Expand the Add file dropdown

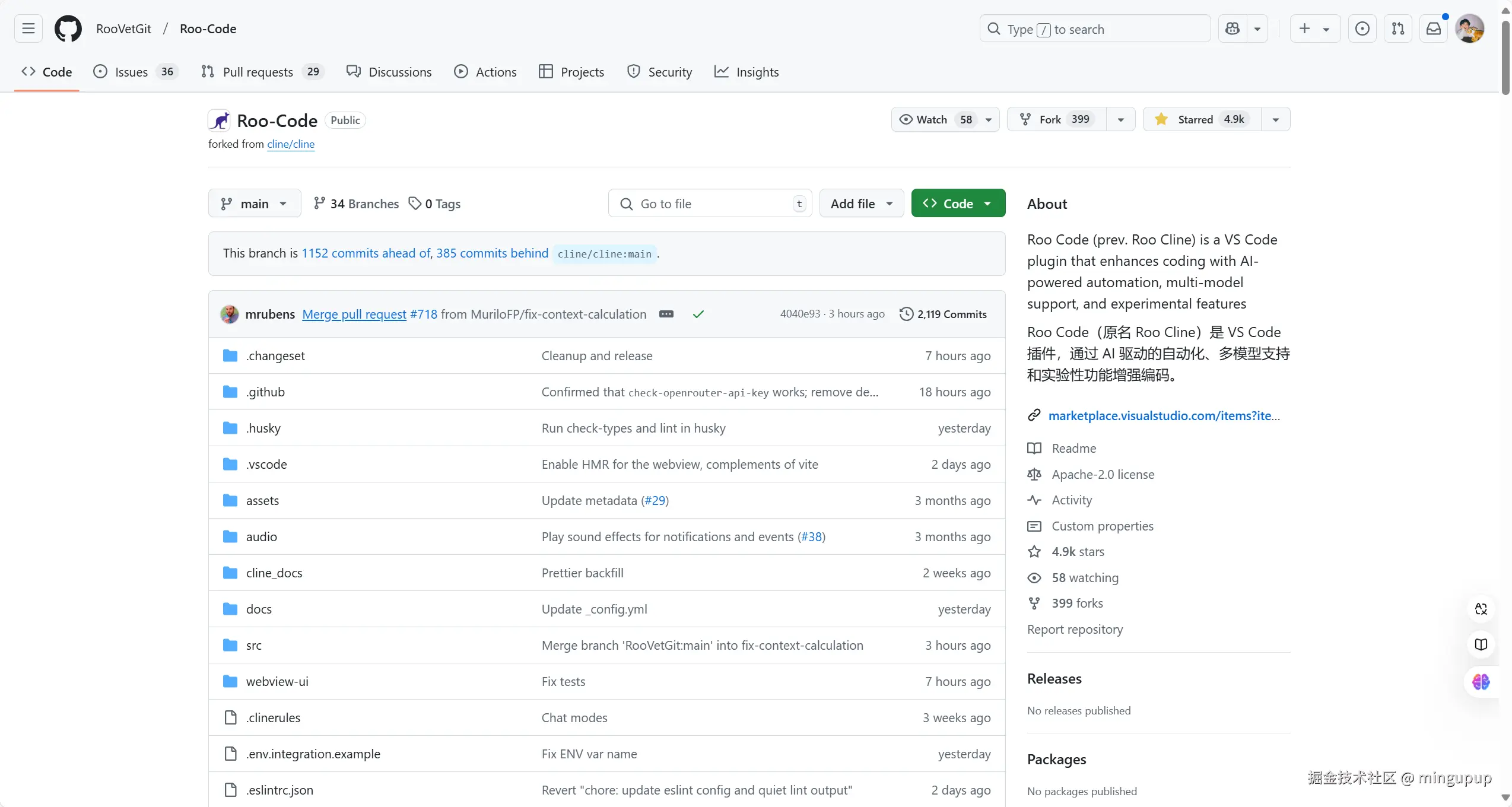(861, 204)
